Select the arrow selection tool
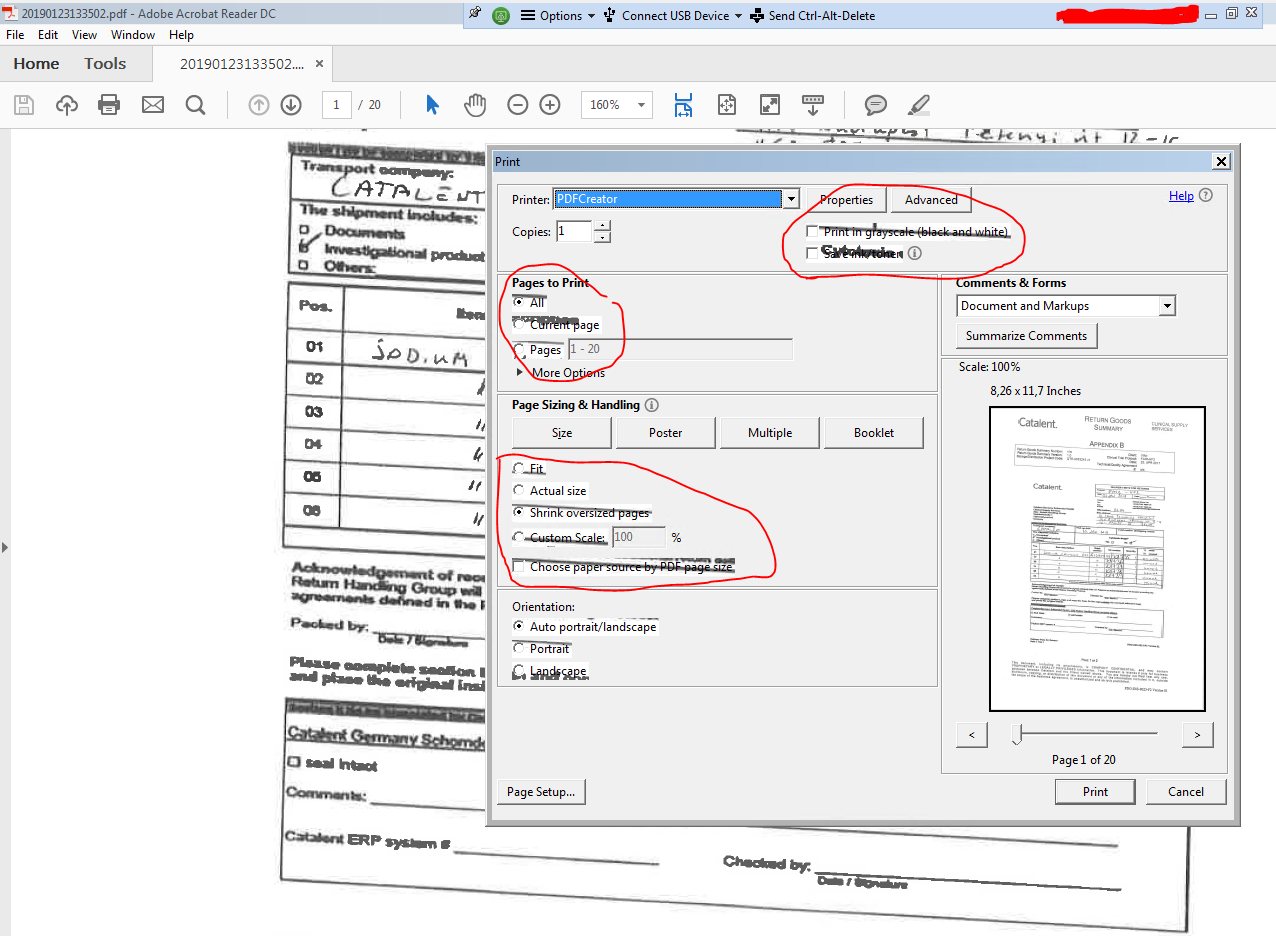This screenshot has width=1276, height=936. click(x=432, y=105)
